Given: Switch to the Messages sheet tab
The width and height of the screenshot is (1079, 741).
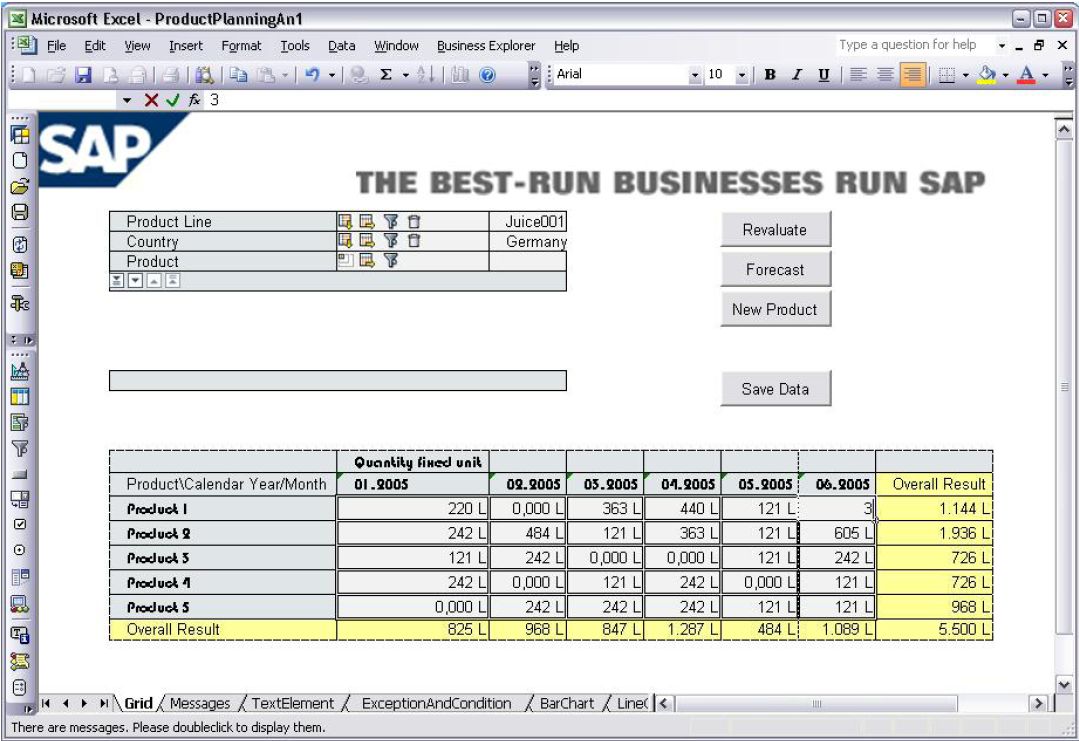Looking at the screenshot, I should click(x=200, y=703).
